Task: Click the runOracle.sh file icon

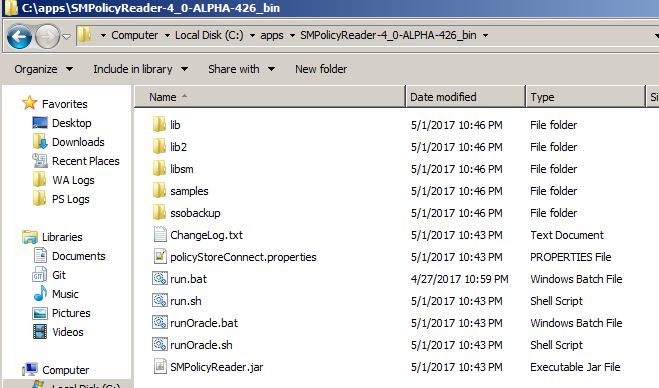Action: coord(160,344)
